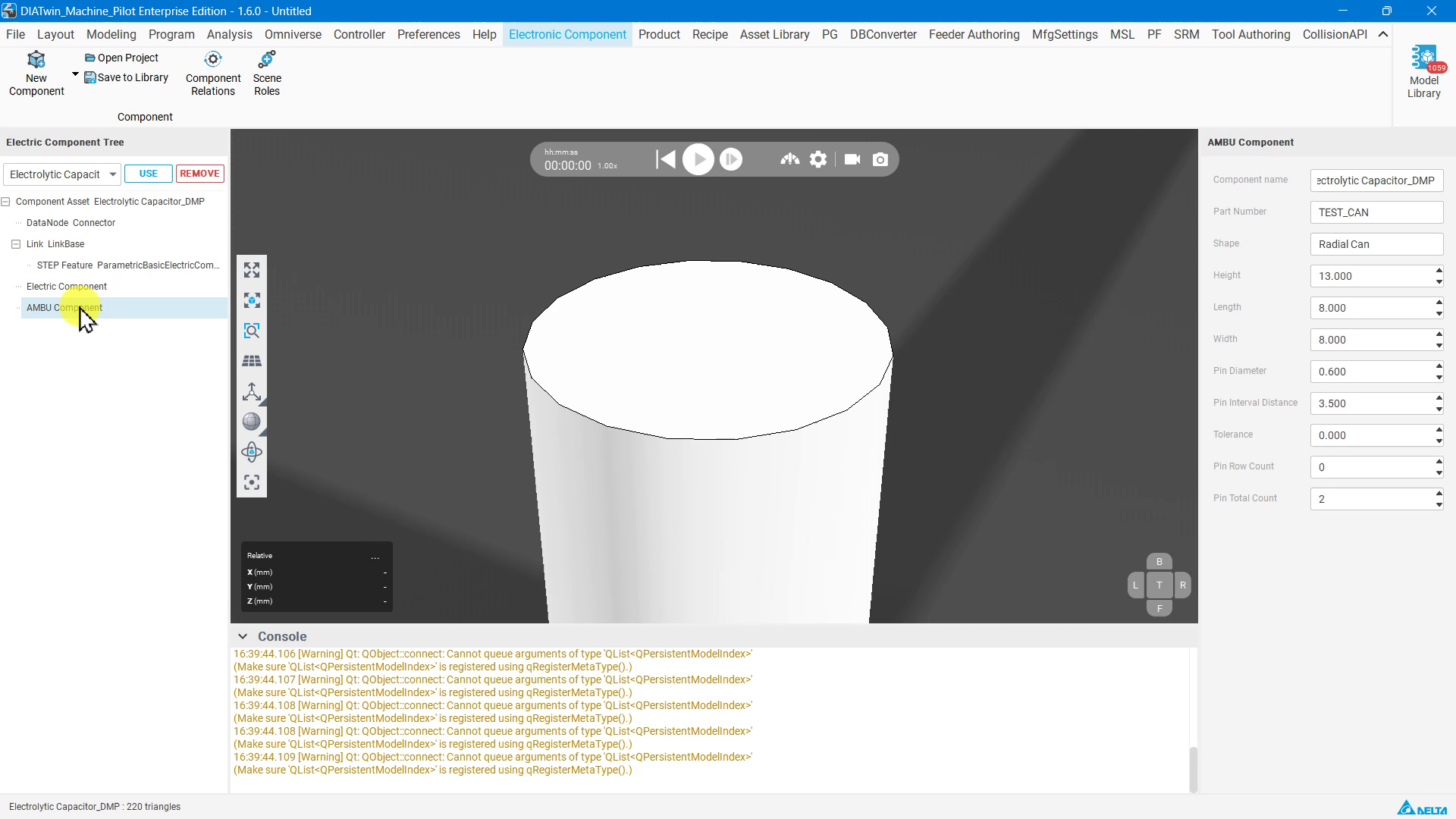Screen dimensions: 1456x819
Task: Open the Preferences menu
Action: [x=428, y=34]
